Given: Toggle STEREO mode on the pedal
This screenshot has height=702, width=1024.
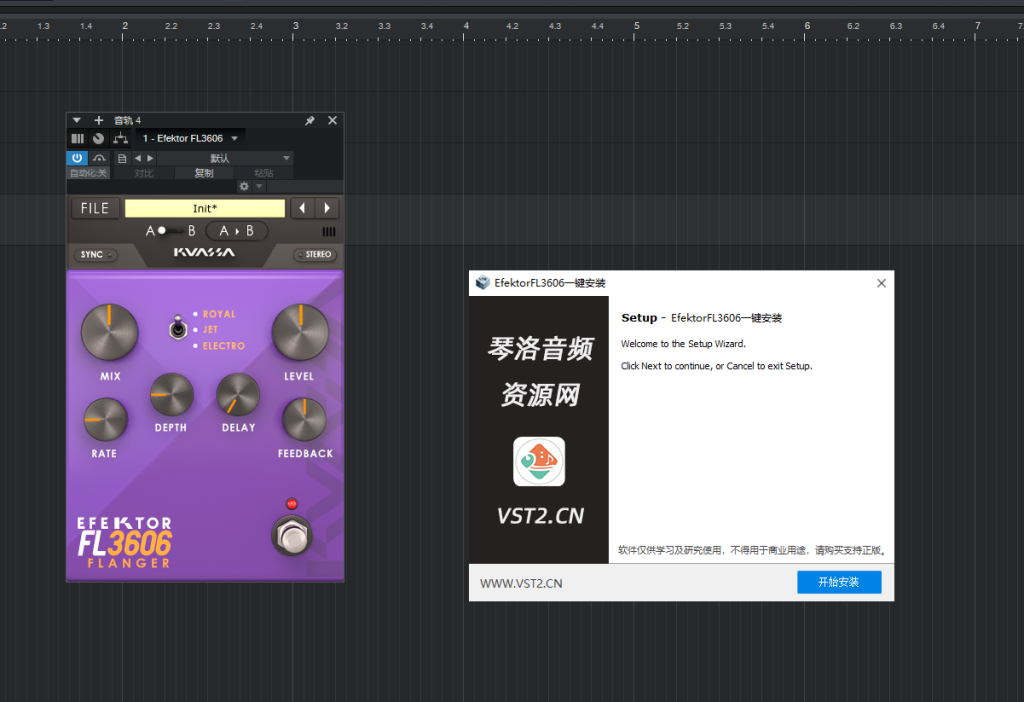Looking at the screenshot, I should pos(313,254).
